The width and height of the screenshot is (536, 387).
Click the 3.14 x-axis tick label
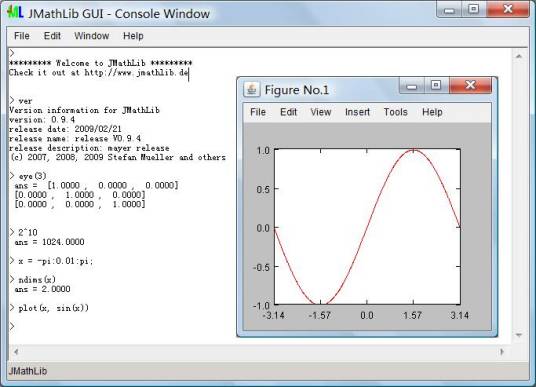click(x=459, y=315)
